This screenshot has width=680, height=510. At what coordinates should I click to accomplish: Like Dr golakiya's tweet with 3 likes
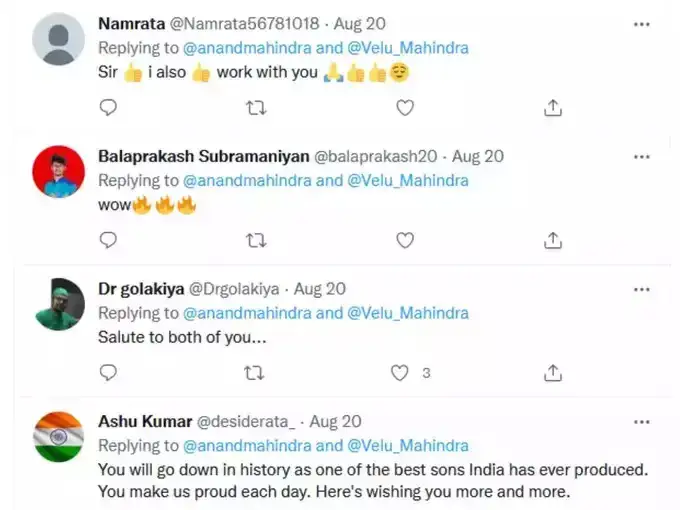401,373
